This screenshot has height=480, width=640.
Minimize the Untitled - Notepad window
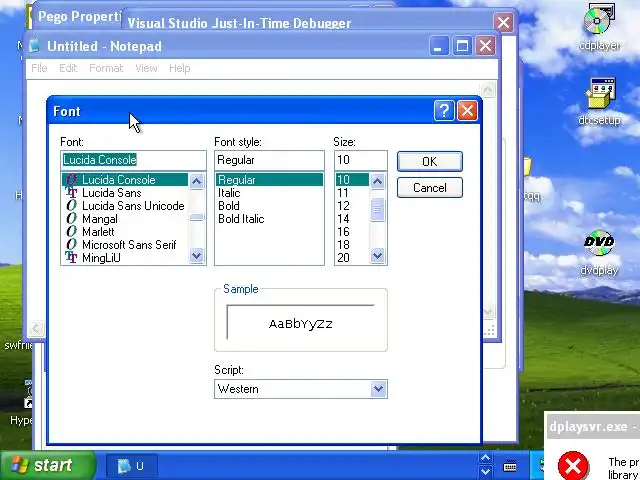[439, 46]
